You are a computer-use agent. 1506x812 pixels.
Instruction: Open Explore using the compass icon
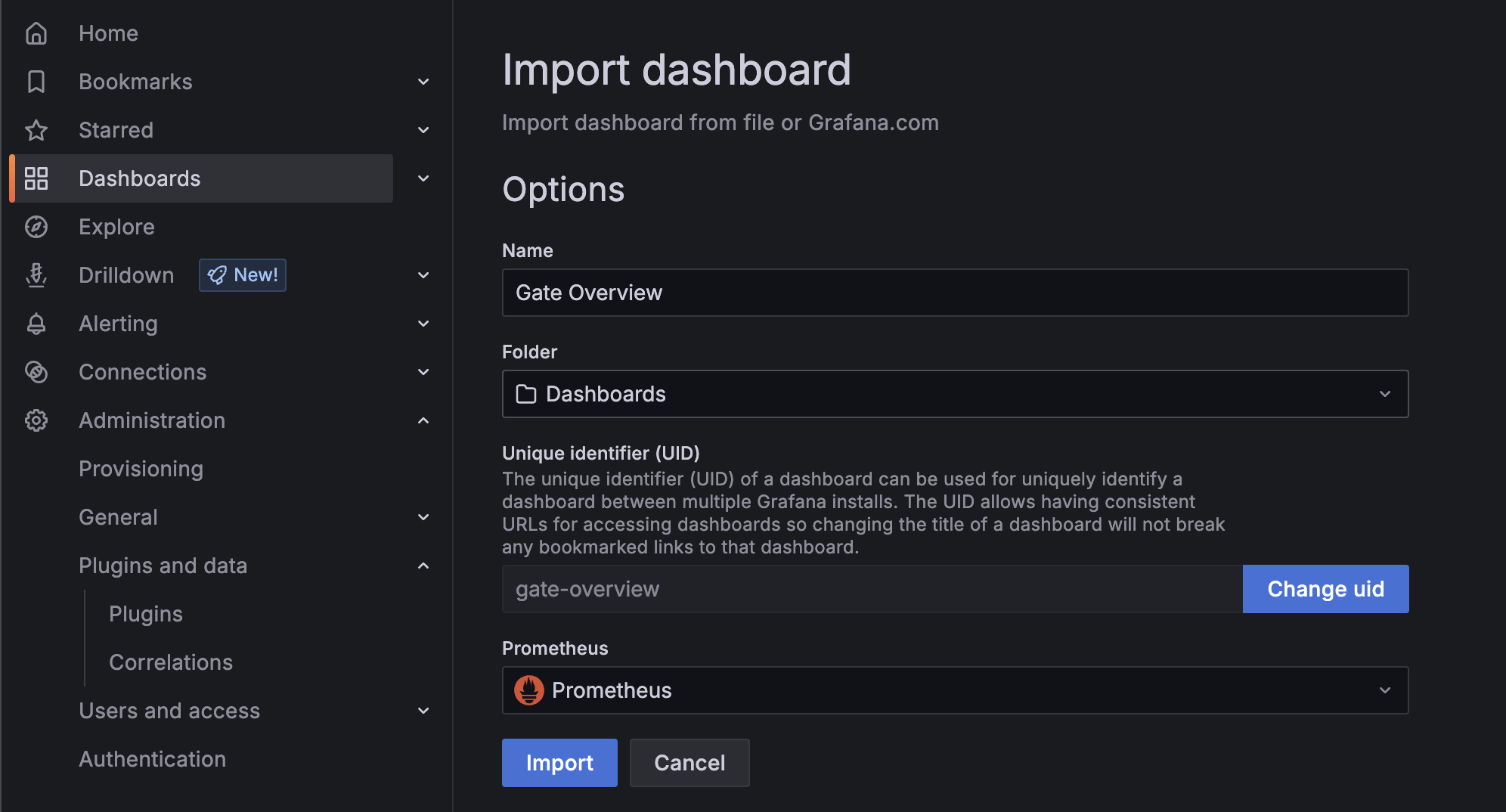pos(36,227)
